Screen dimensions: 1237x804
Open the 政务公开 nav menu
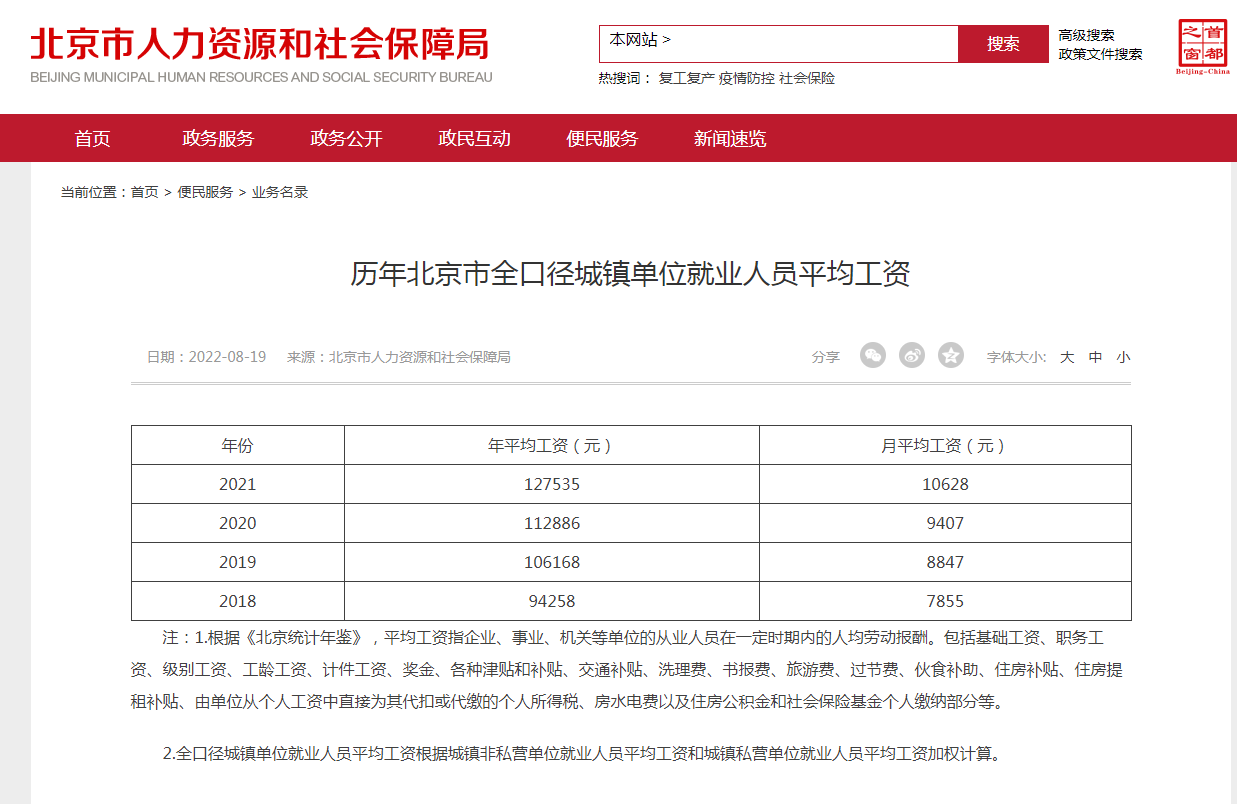tap(346, 138)
